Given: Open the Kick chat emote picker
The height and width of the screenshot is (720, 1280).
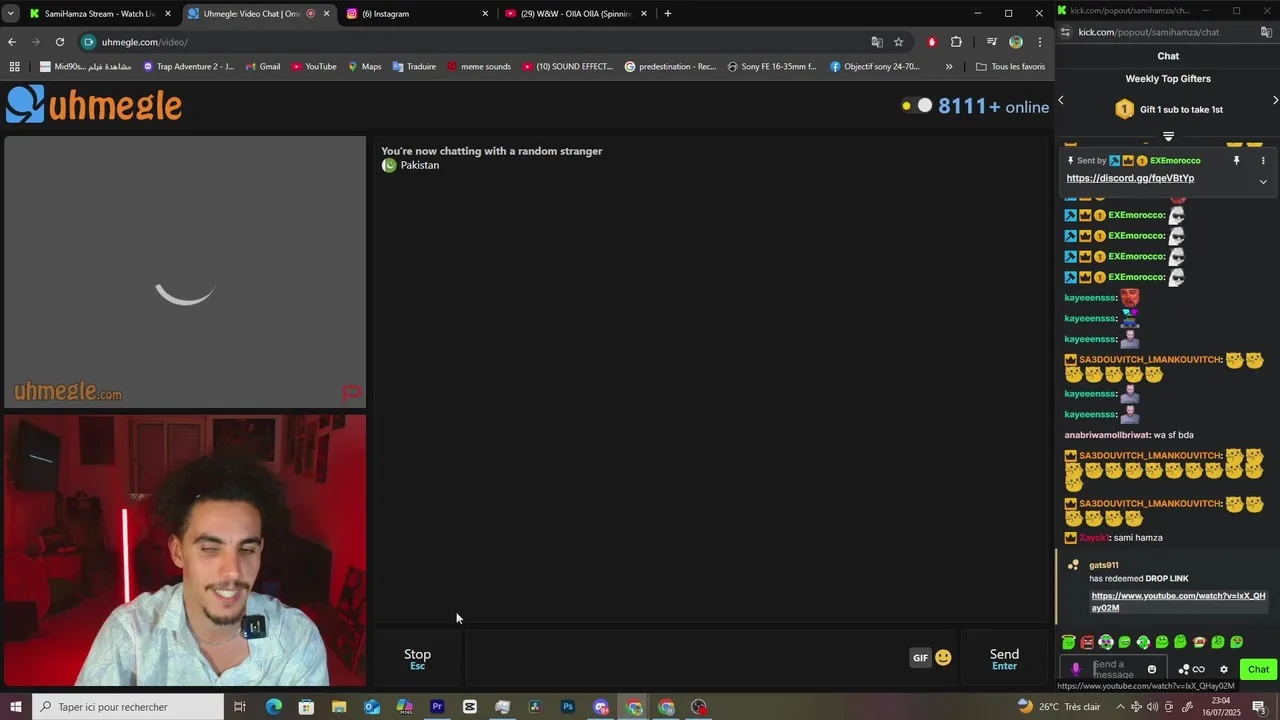Looking at the screenshot, I should click(1152, 670).
